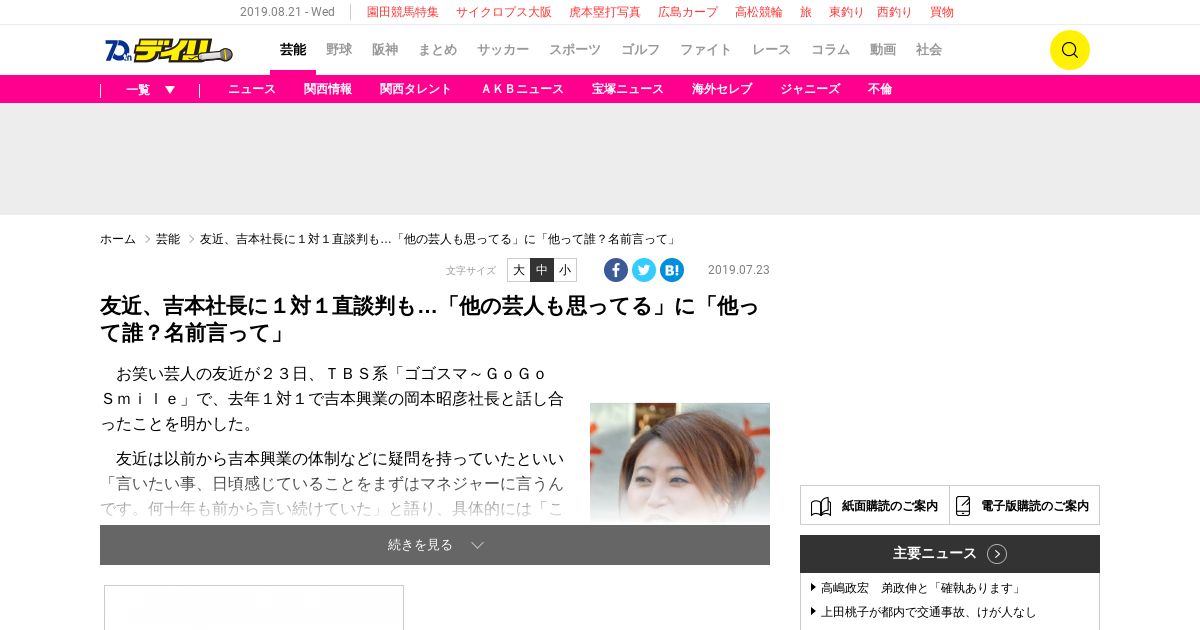Screen dimensions: 1200x630
Task: Open the レース main tab
Action: 771,50
